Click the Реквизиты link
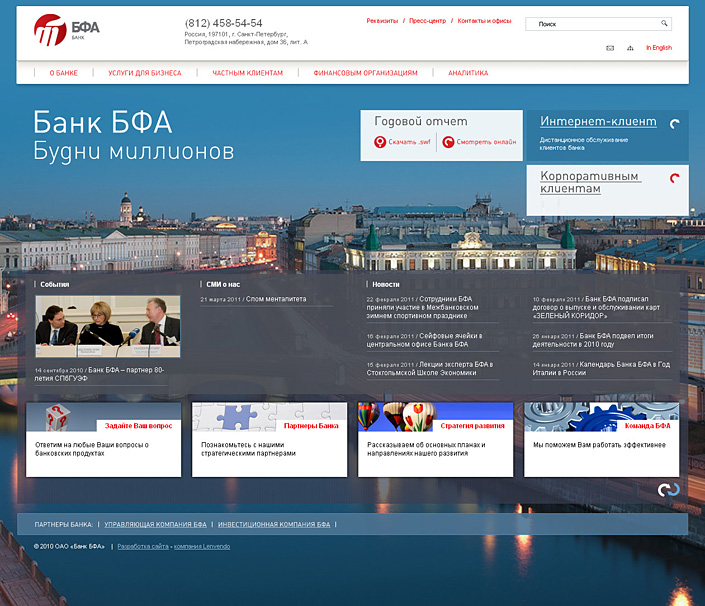 tap(382, 21)
